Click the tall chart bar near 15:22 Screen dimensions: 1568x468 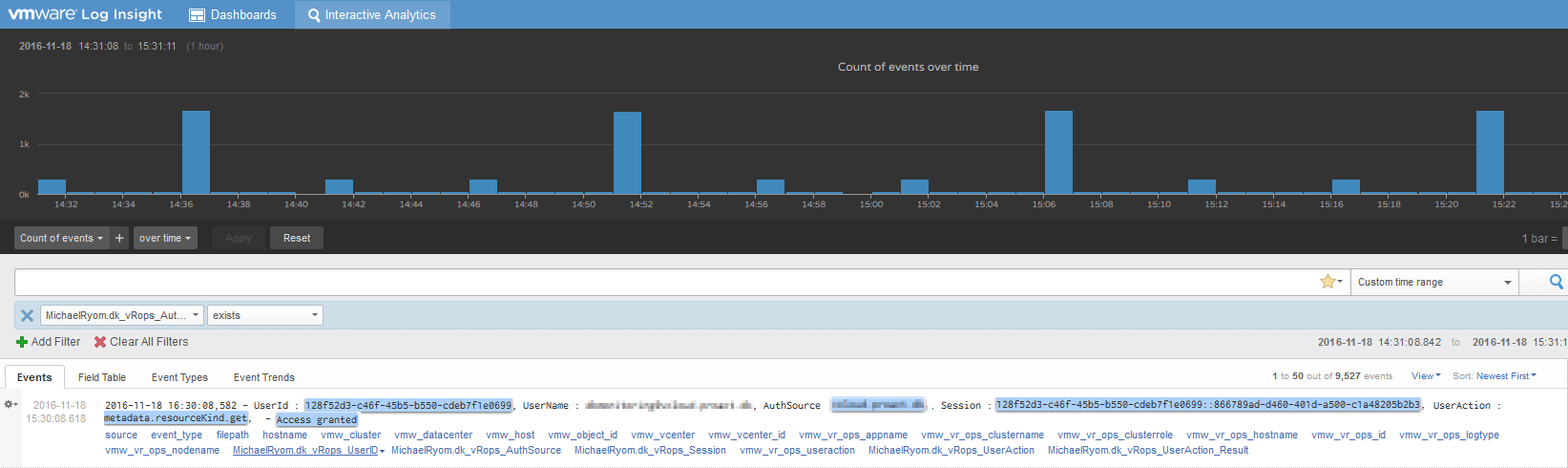tap(1490, 152)
